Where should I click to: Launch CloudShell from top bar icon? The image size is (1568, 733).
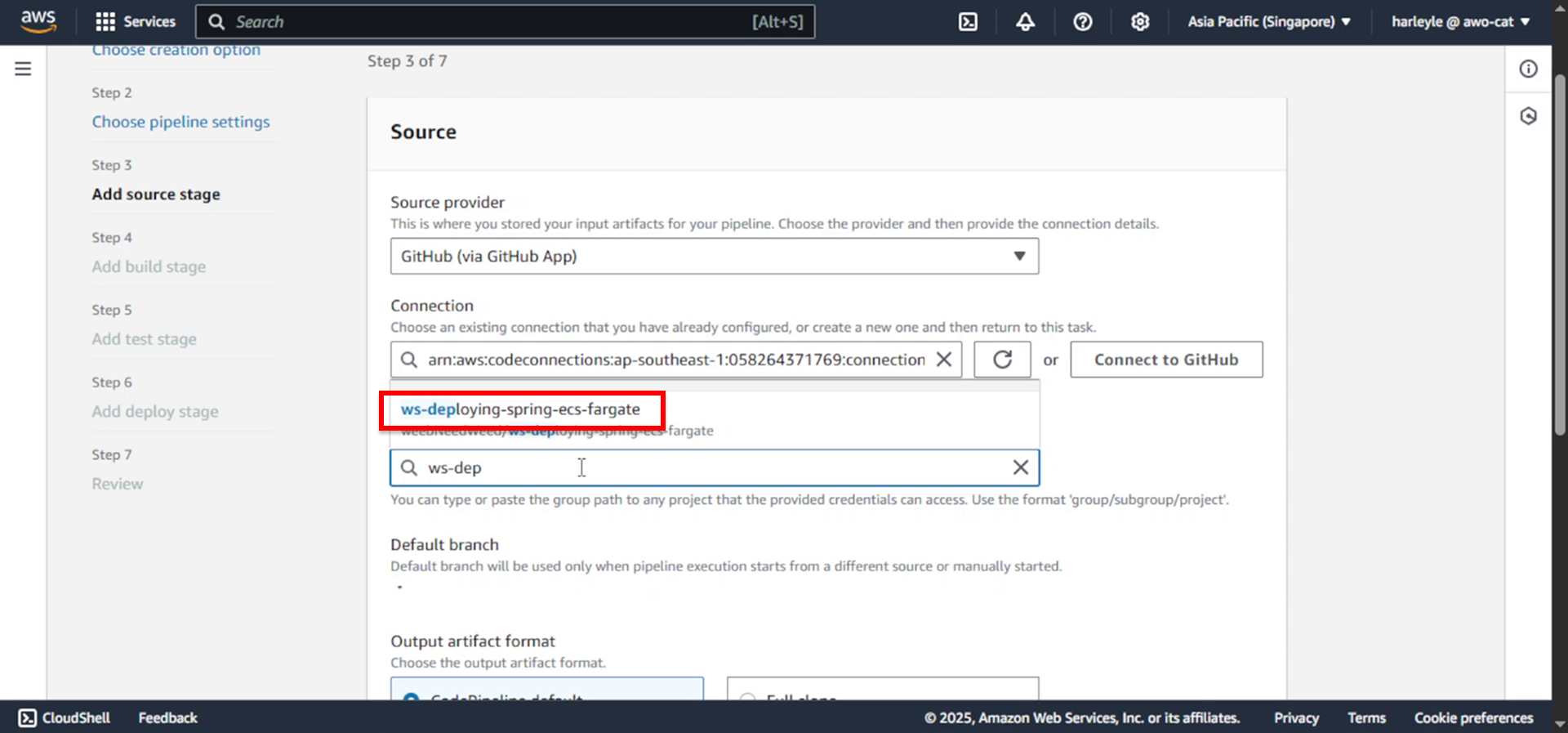tap(968, 22)
